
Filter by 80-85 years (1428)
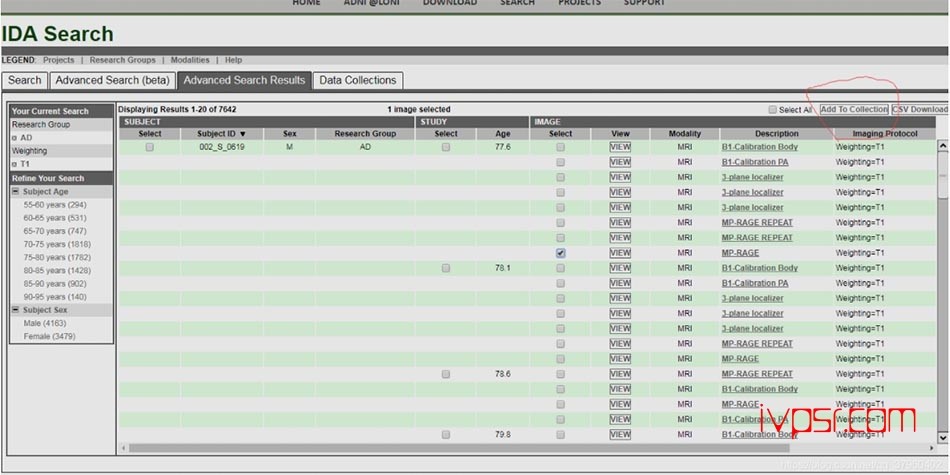coord(57,271)
